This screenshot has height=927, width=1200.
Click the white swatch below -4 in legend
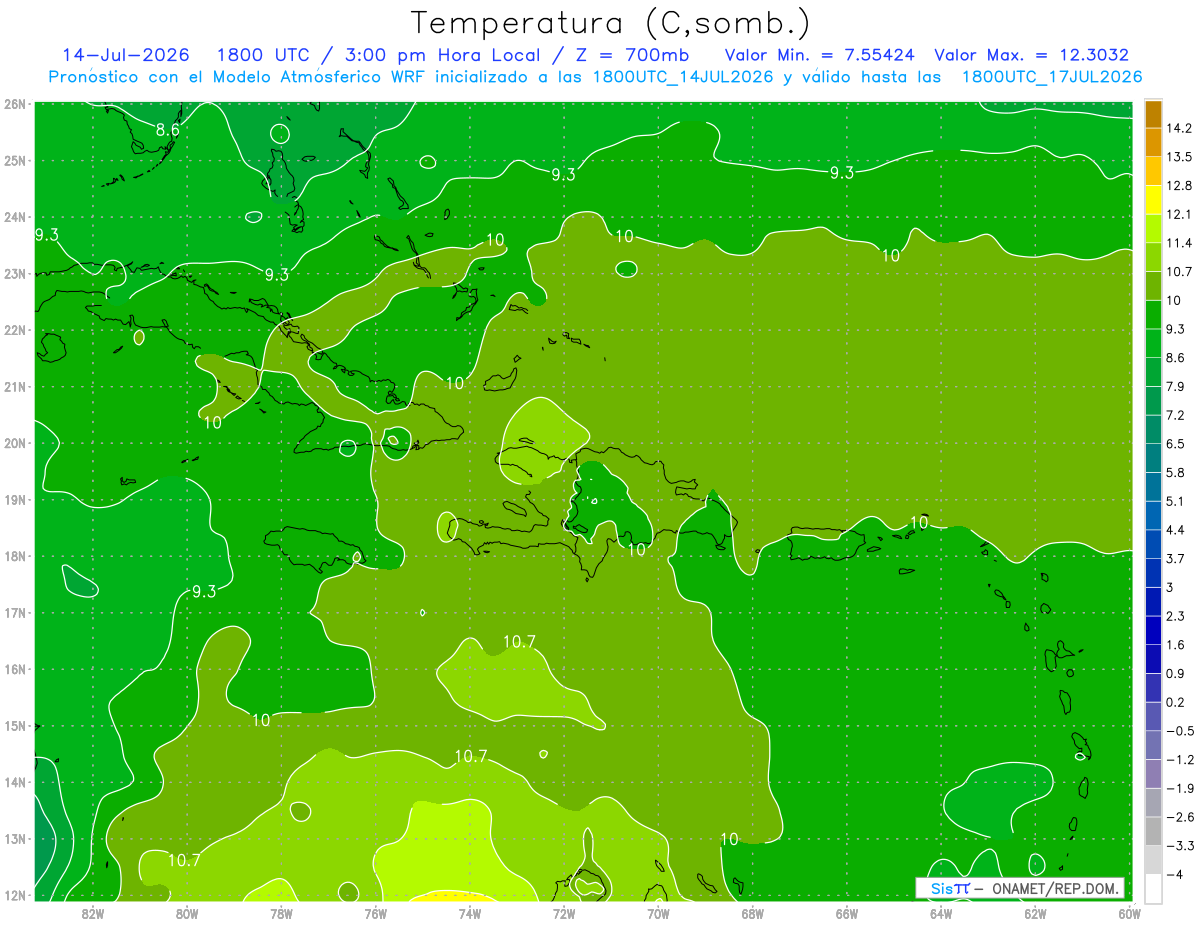tap(1153, 888)
